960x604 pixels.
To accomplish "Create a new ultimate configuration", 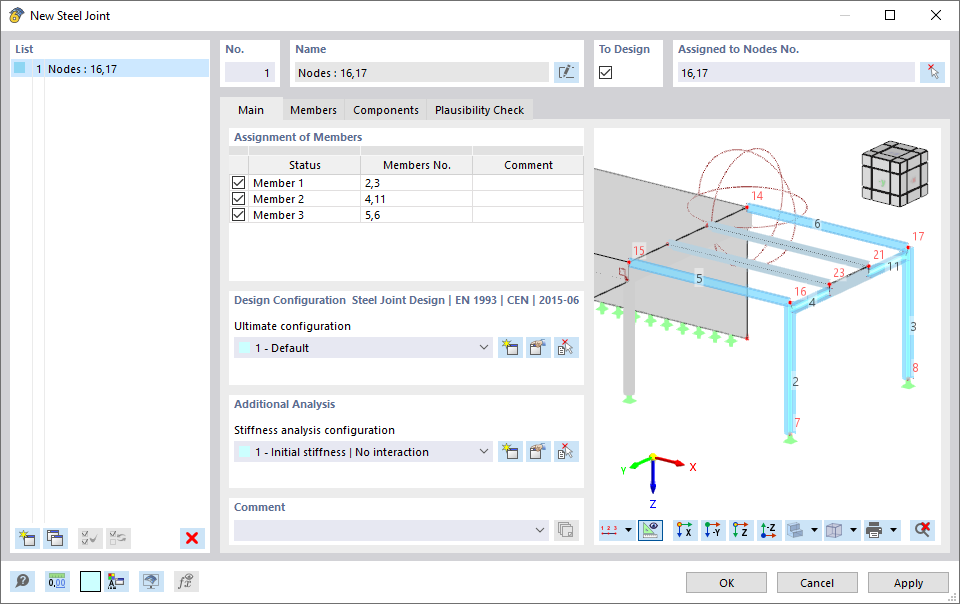I will 510,348.
